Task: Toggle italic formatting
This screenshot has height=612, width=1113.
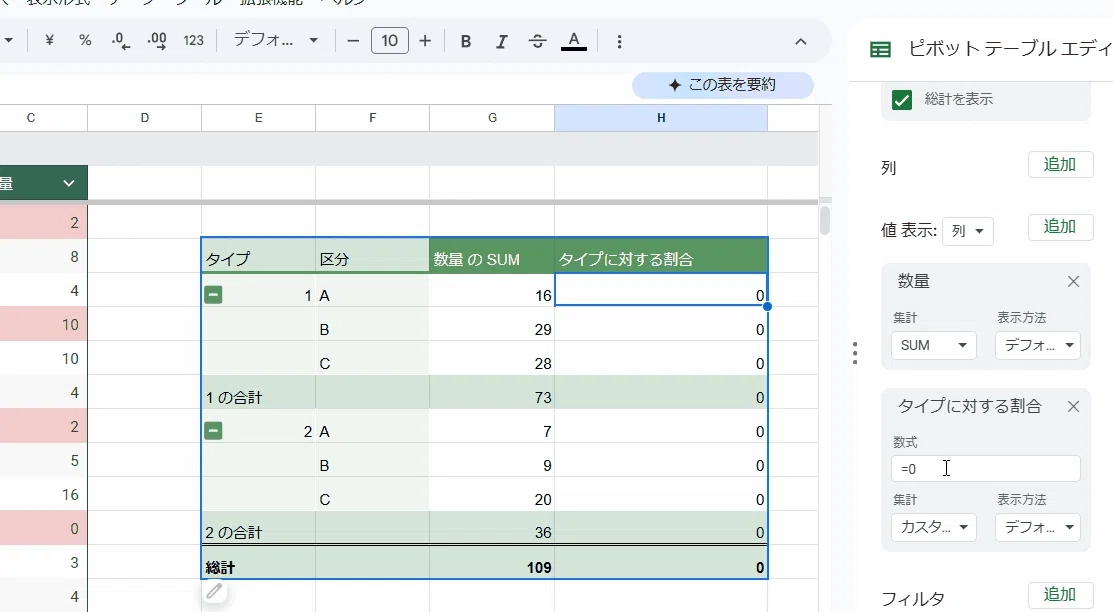Action: pos(502,41)
